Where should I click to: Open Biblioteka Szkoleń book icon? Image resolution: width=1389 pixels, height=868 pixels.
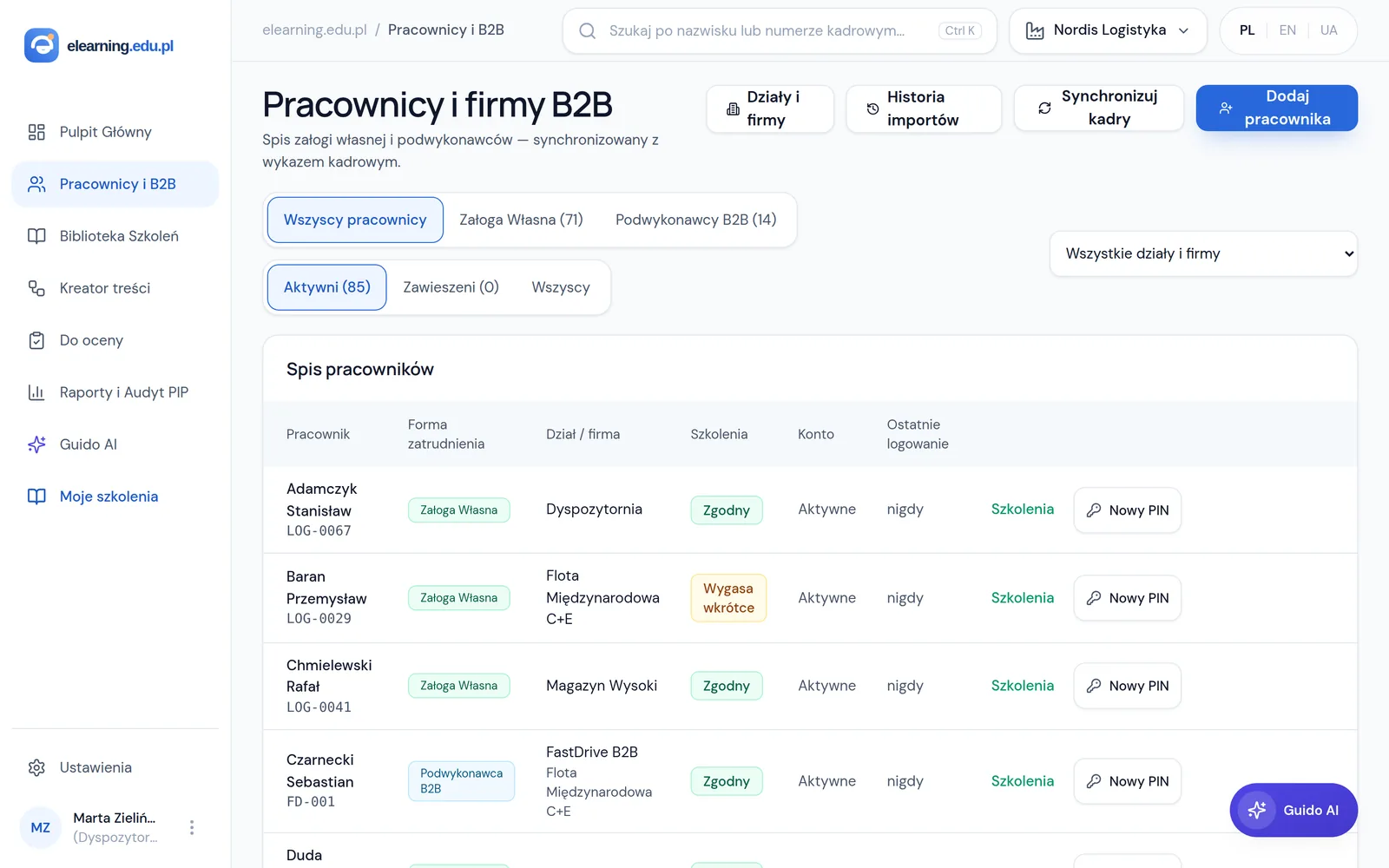pyautogui.click(x=36, y=236)
